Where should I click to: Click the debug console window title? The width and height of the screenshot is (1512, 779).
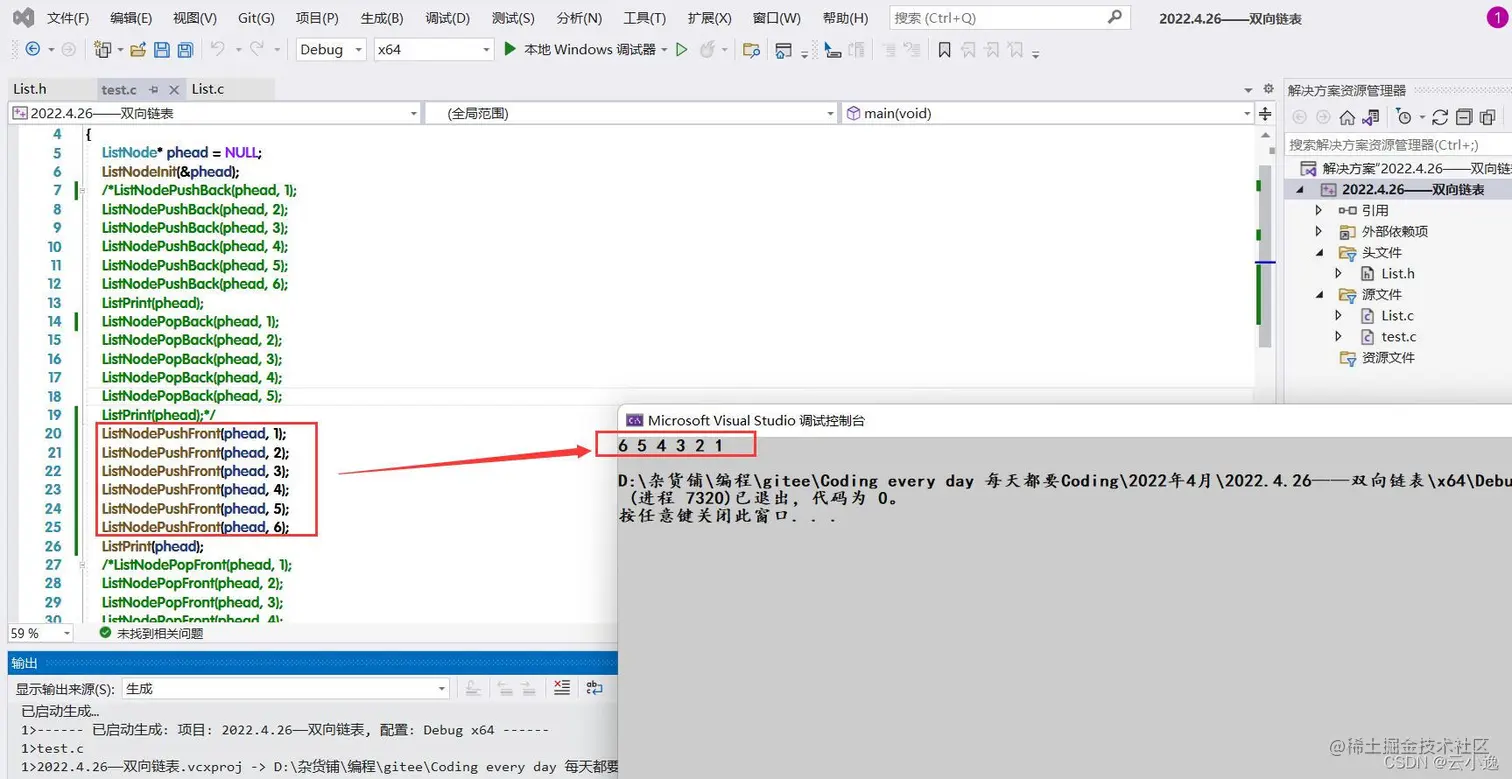click(756, 420)
